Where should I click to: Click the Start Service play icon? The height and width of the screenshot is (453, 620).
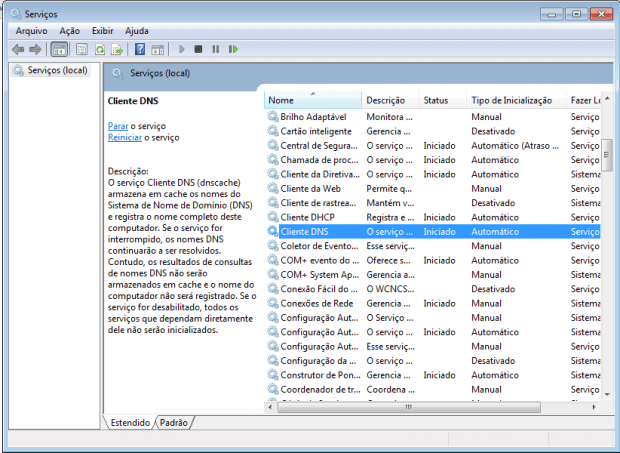tap(181, 49)
